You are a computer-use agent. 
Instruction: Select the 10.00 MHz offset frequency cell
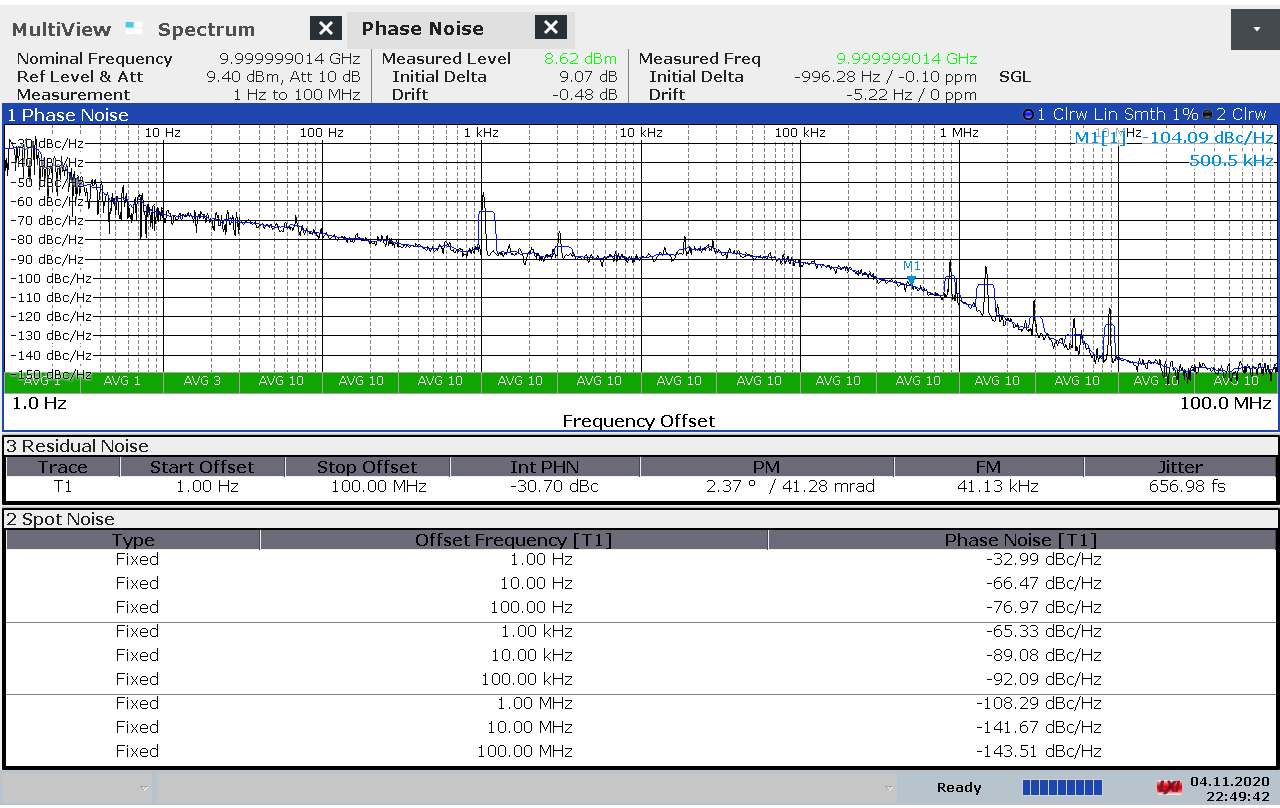pyautogui.click(x=530, y=727)
